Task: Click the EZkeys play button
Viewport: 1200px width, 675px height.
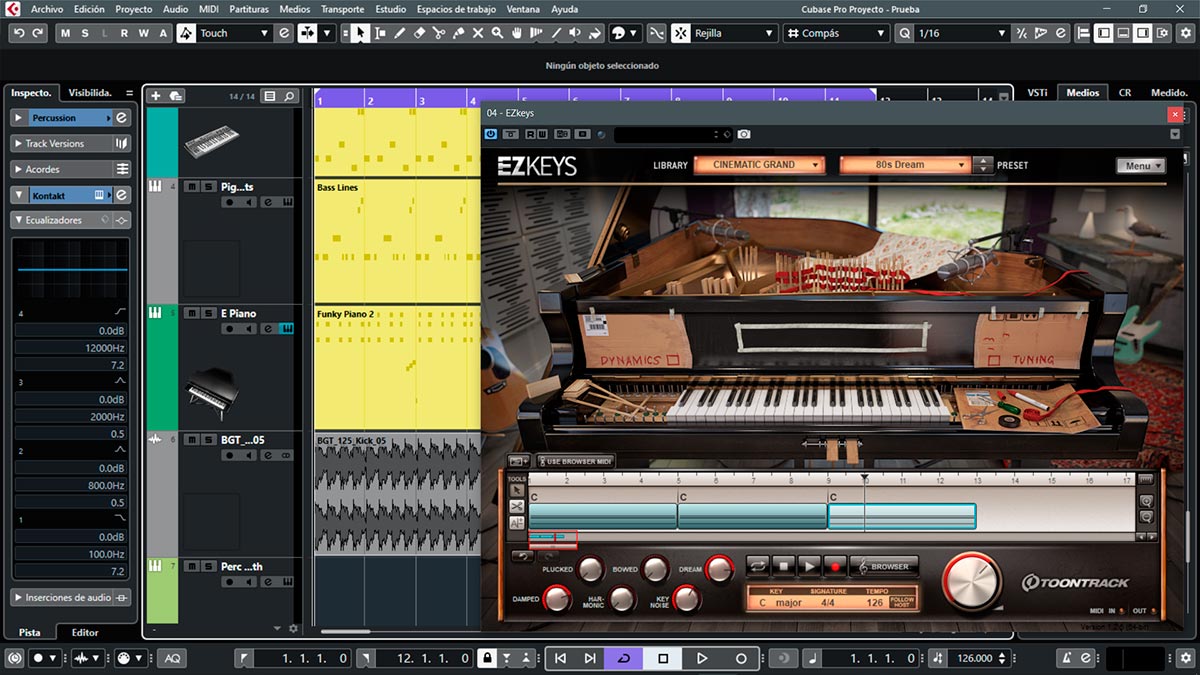Action: [x=809, y=566]
